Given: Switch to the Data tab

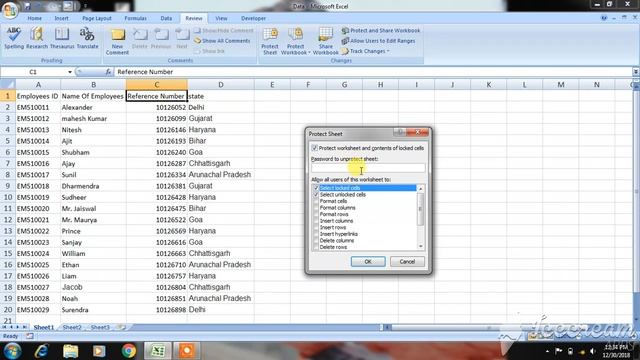Looking at the screenshot, I should [x=166, y=18].
